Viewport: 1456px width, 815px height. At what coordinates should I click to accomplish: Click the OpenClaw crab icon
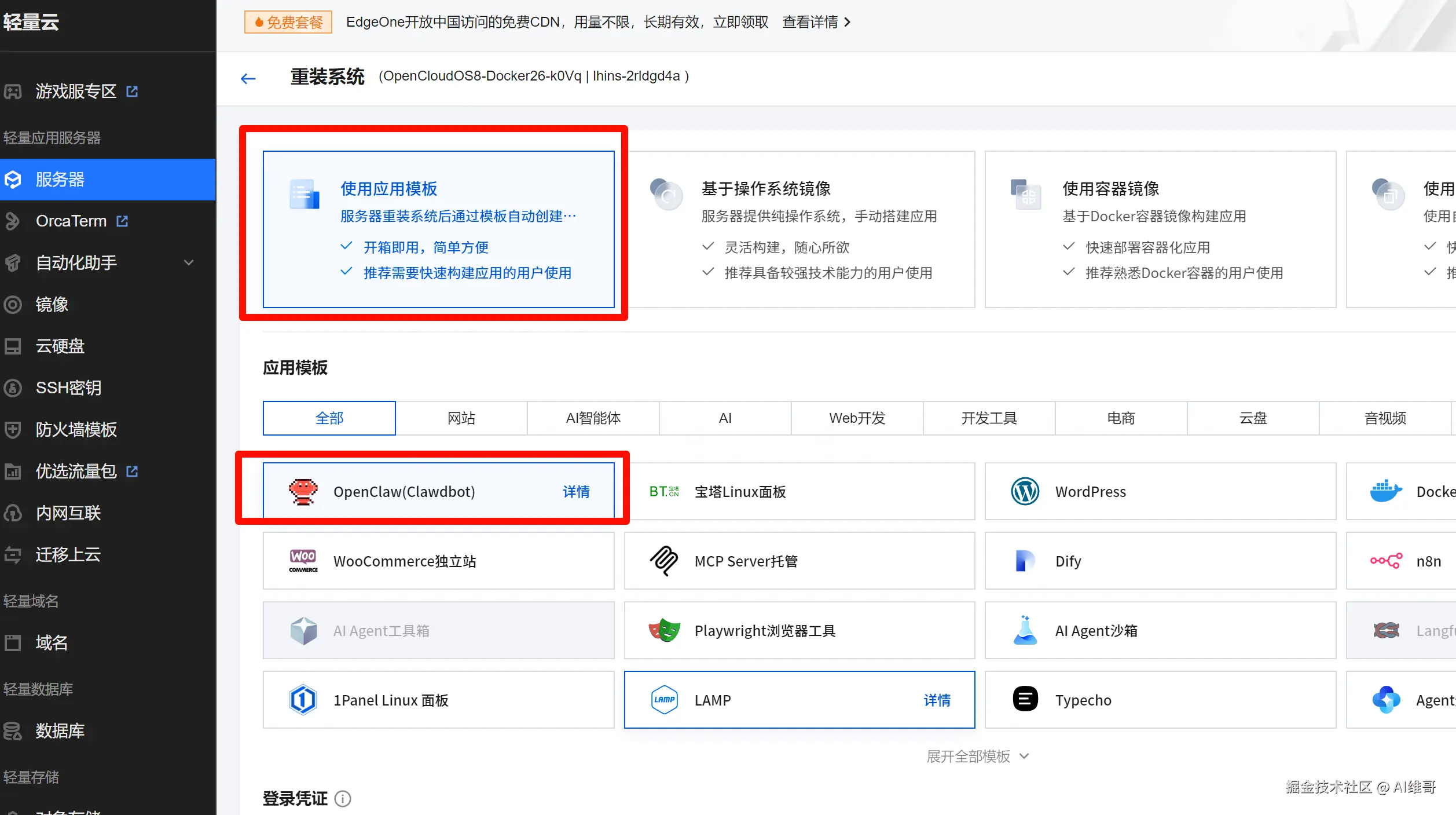click(303, 492)
